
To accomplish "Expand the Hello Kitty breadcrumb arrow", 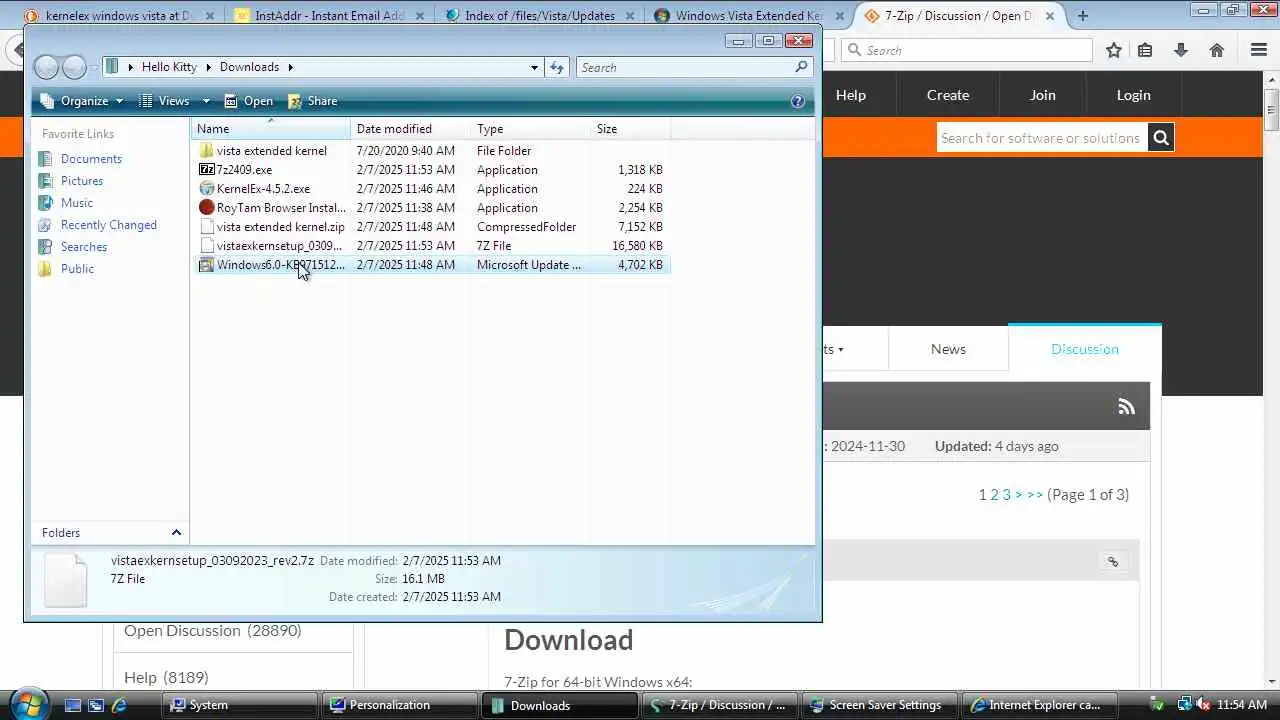I will pos(210,67).
